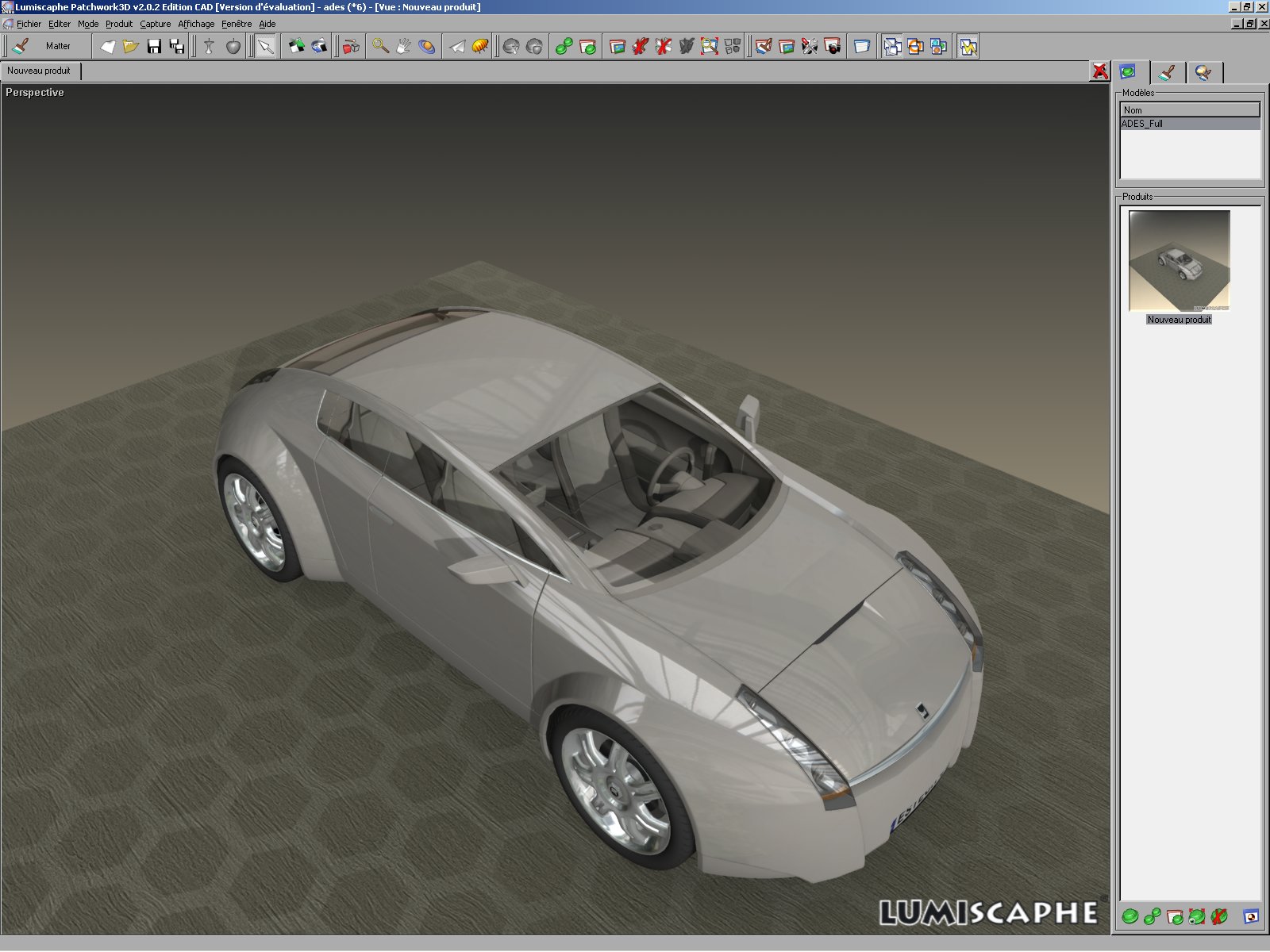Open the Fichier menu
Screen dimensions: 1270x952
click(29, 24)
